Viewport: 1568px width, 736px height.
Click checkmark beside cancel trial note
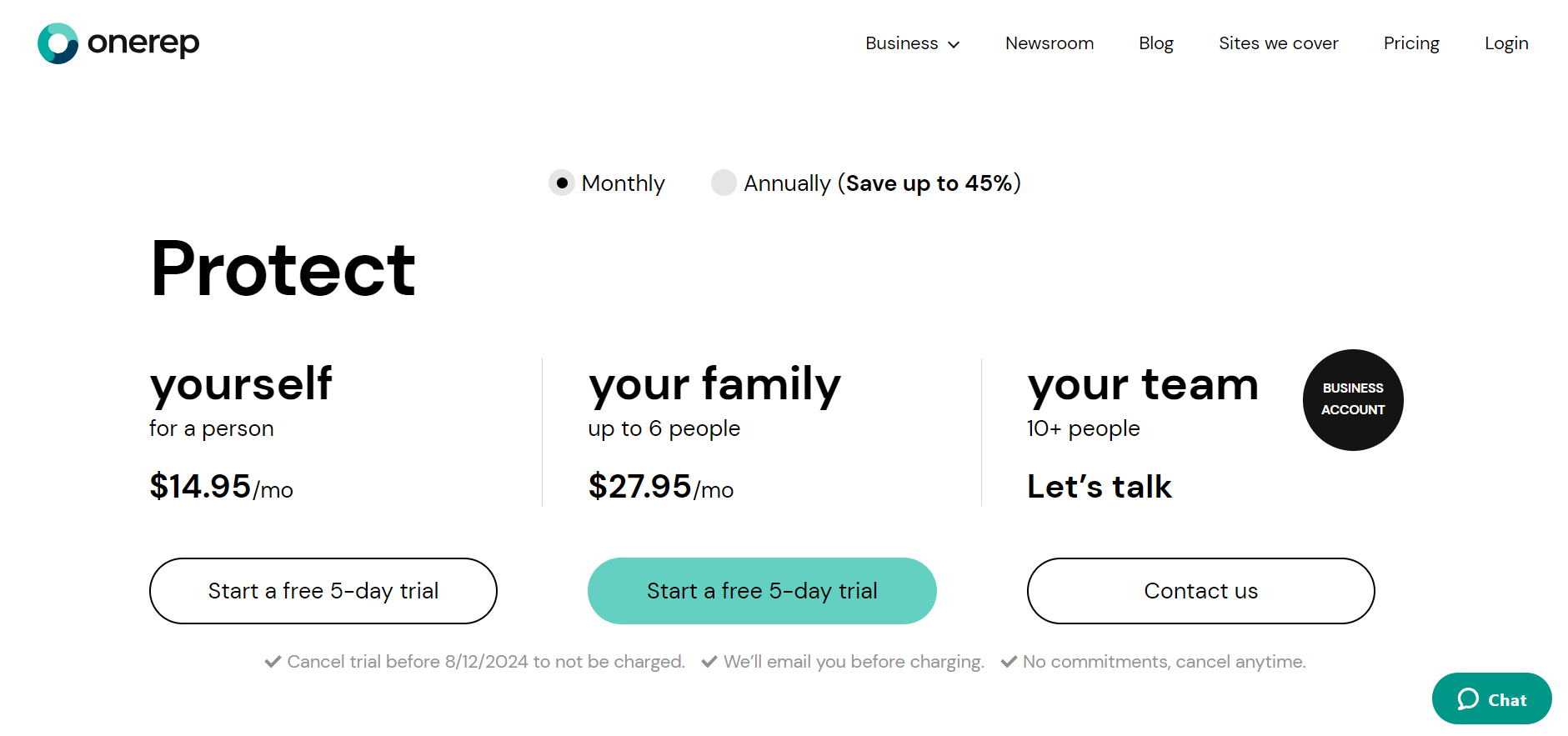(273, 662)
